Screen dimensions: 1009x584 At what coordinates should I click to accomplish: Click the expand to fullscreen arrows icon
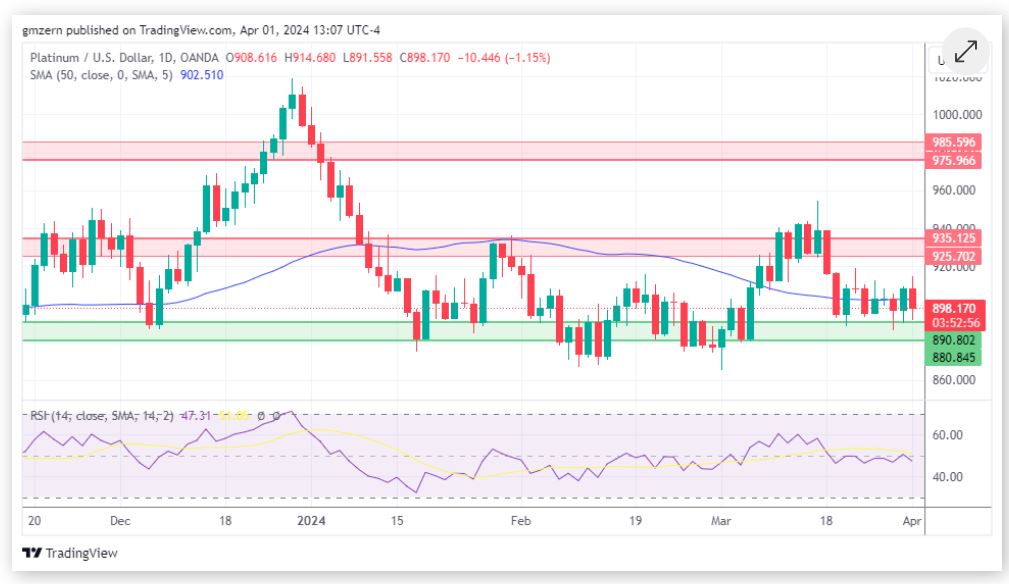(965, 52)
